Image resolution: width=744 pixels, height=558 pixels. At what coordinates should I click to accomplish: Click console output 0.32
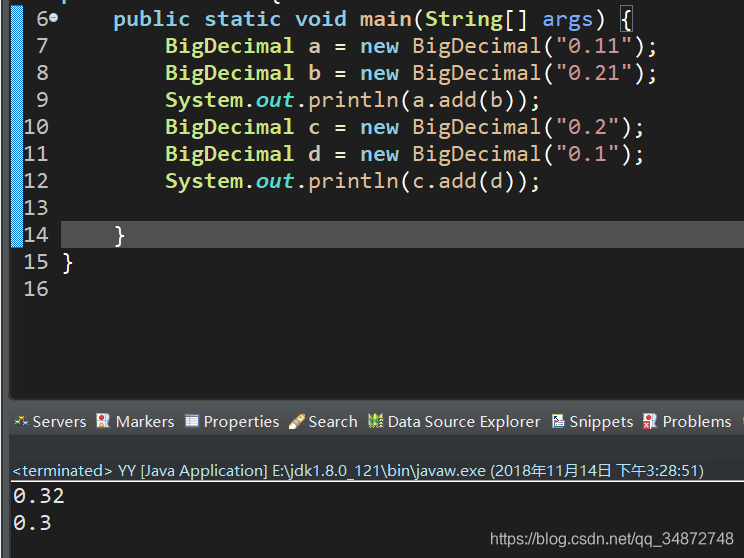tap(39, 496)
